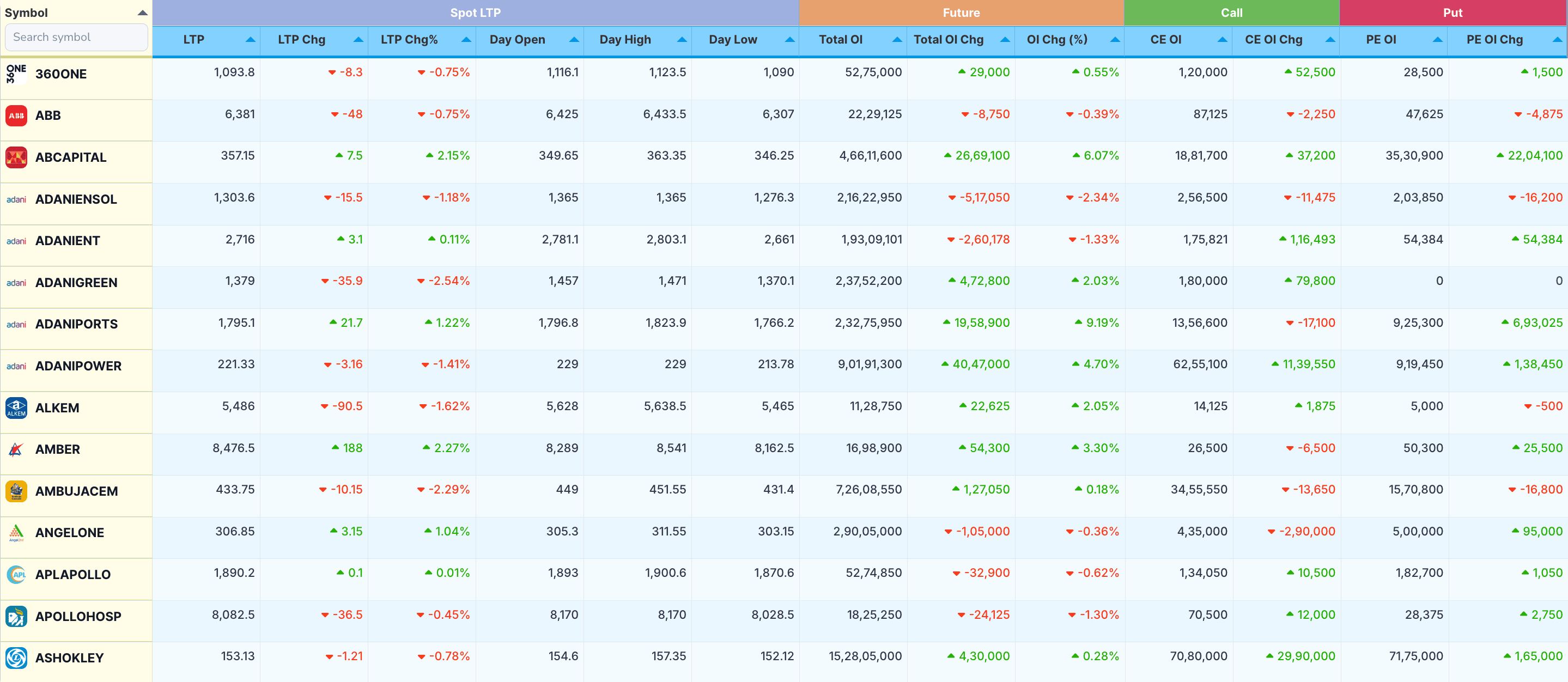
Task: Select the Call column group header
Action: (1231, 13)
